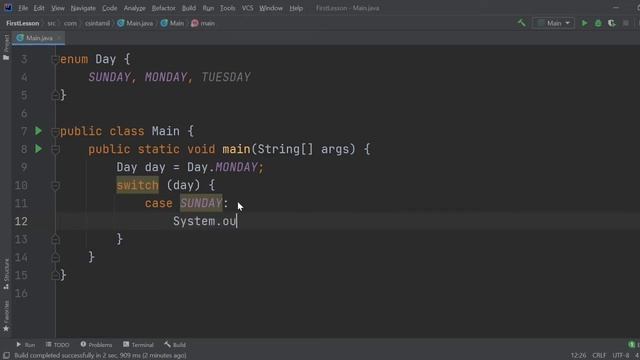The height and width of the screenshot is (360, 640).
Task: Collapse the switch block fold marker
Action: [x=55, y=186]
